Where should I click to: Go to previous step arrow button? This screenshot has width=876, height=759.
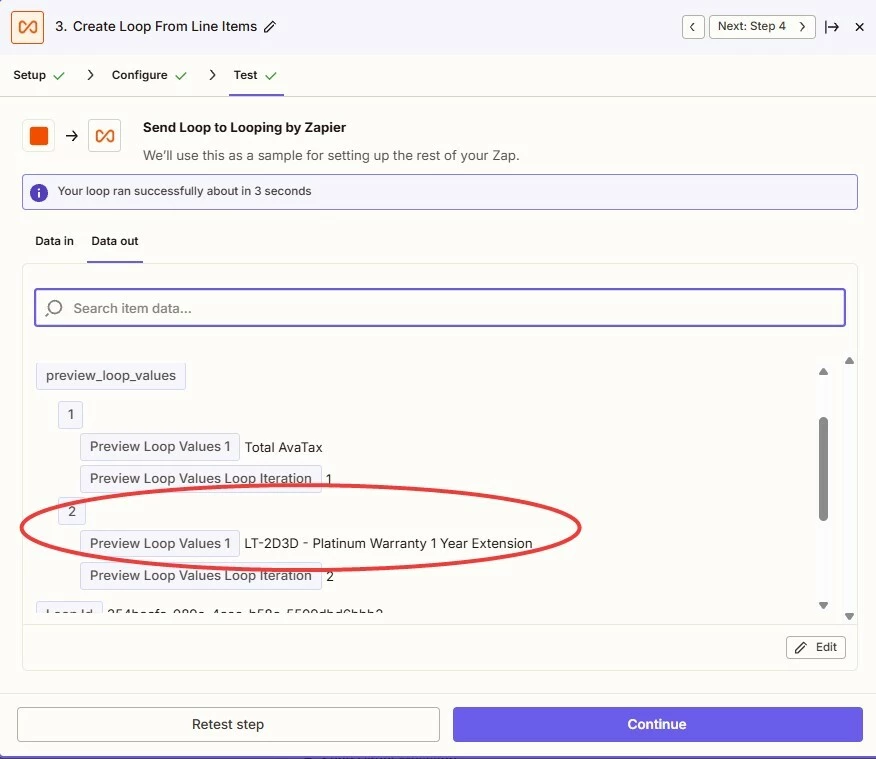pos(693,27)
